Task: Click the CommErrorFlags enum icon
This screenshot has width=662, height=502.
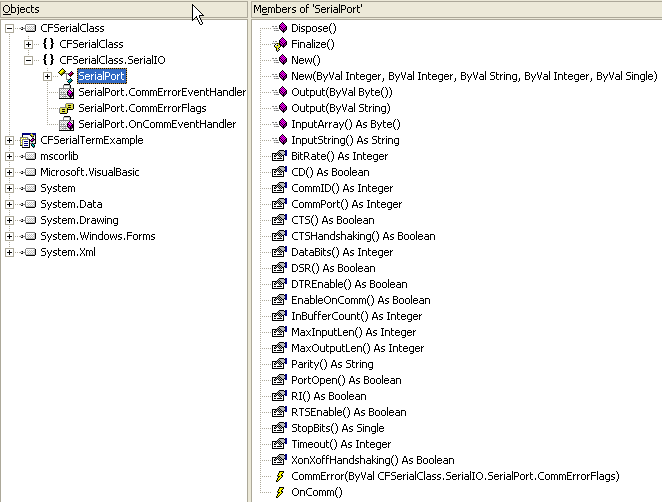Action: [66, 108]
